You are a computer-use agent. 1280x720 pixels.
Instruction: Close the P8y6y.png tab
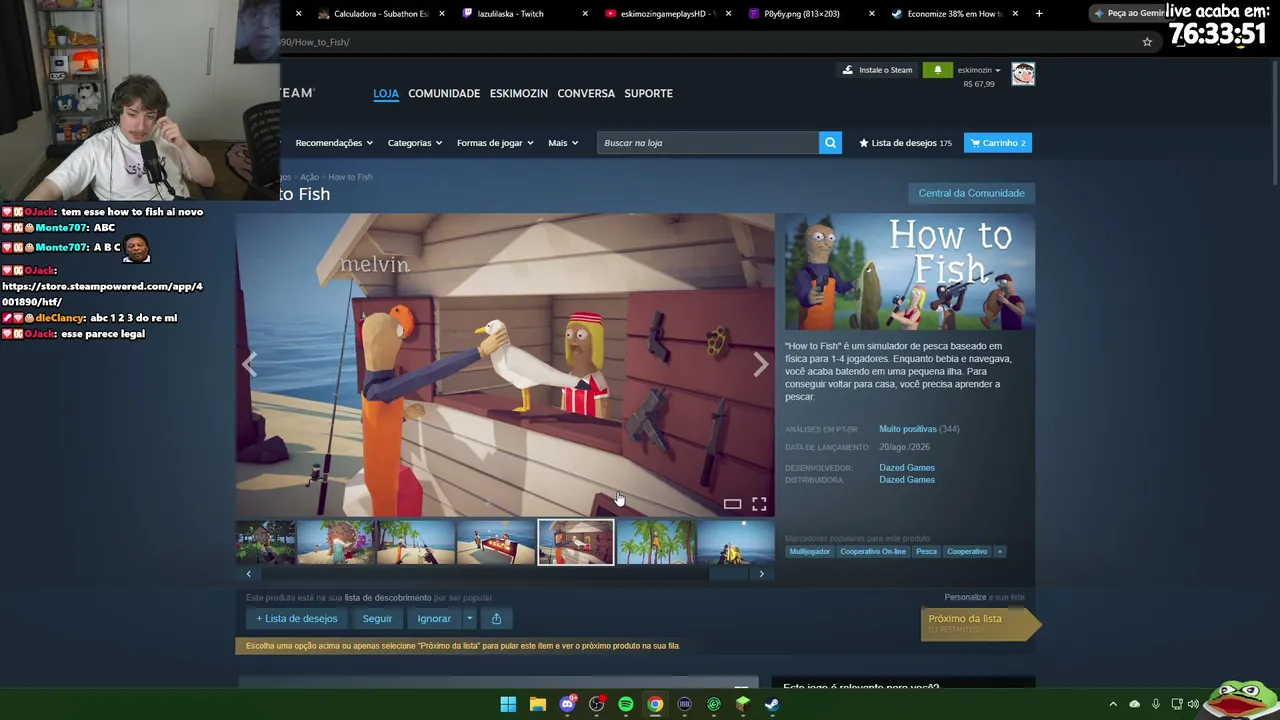(872, 14)
